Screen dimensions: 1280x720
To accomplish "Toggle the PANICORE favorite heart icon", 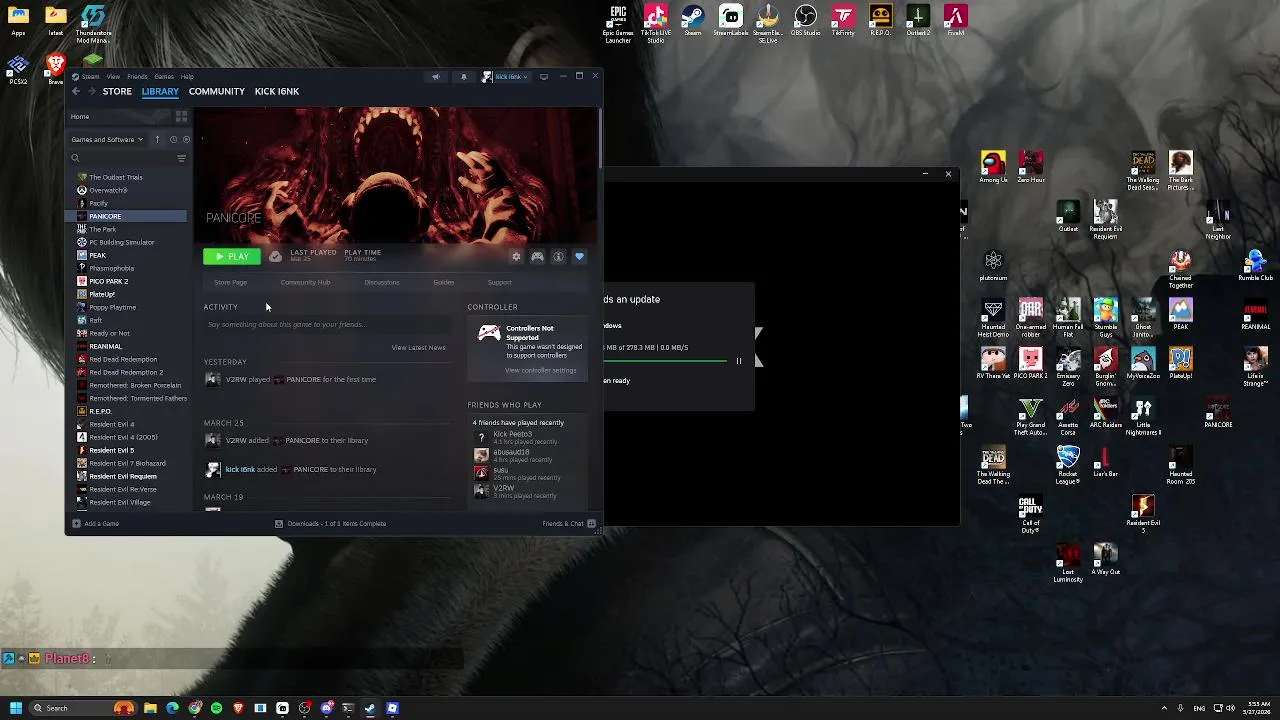I will (x=579, y=257).
